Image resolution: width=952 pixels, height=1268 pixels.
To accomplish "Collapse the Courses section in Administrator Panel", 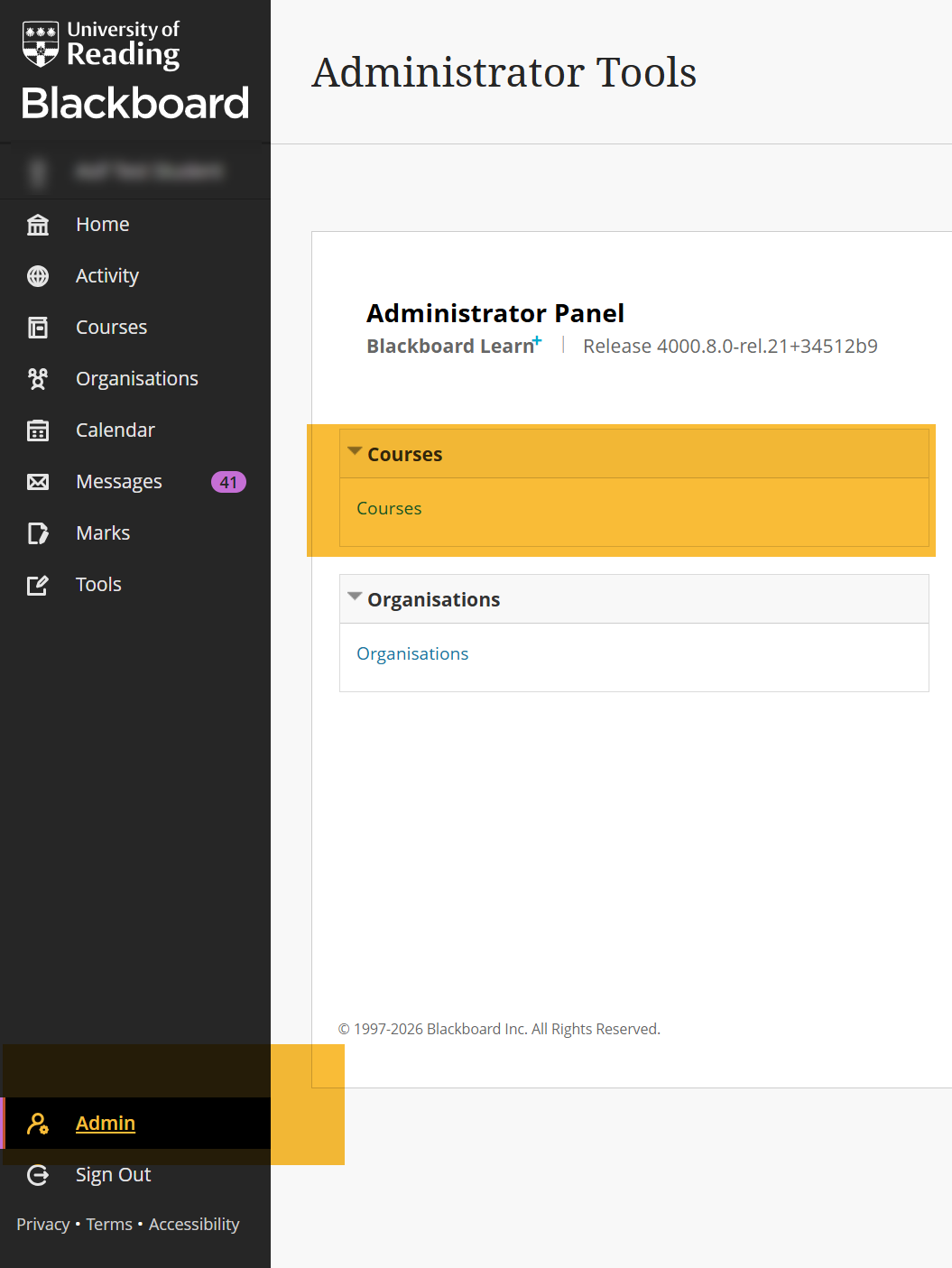I will coord(355,451).
